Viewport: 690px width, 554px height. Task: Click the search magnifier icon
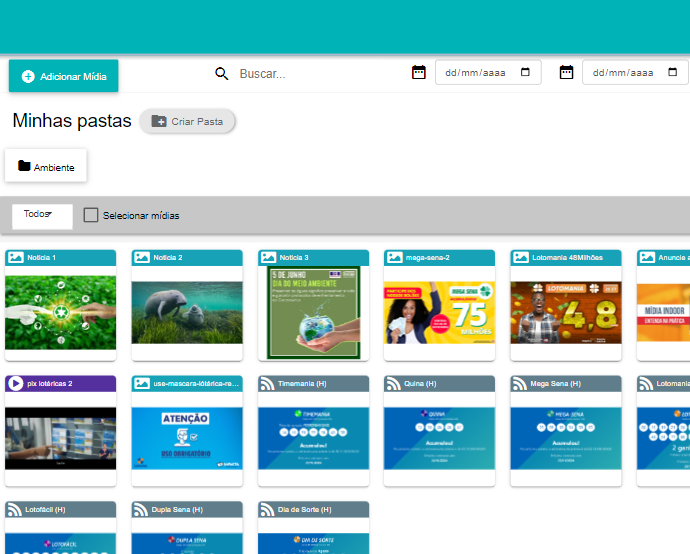click(221, 73)
